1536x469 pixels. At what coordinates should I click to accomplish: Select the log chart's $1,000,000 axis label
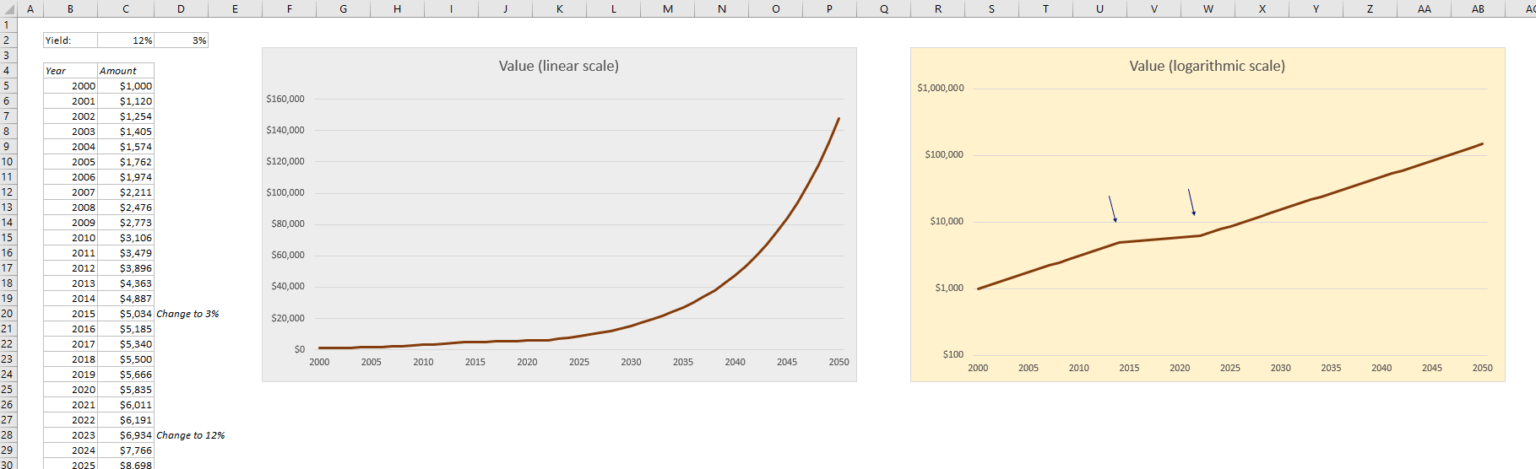940,88
